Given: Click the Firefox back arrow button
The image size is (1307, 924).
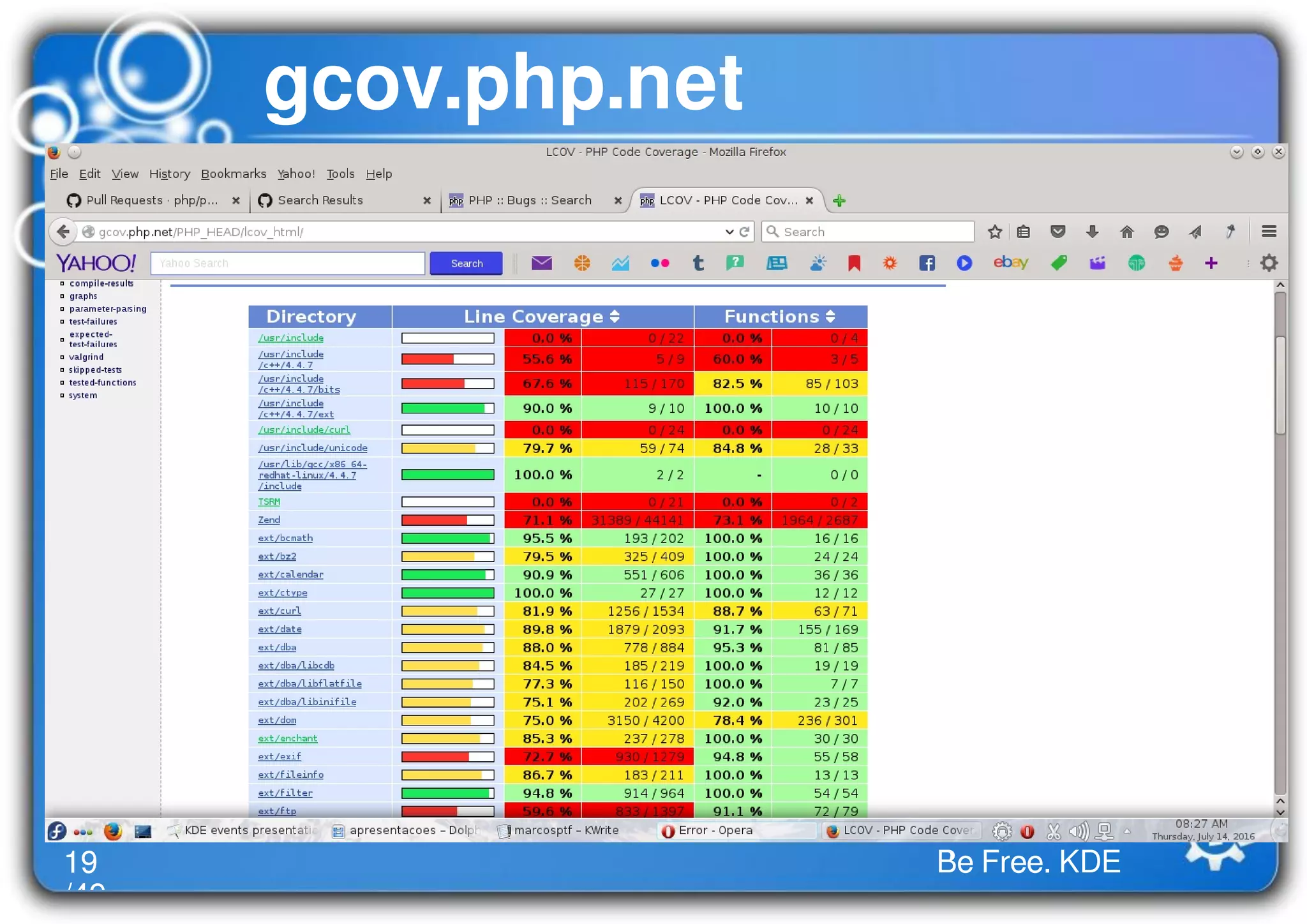Looking at the screenshot, I should [x=63, y=232].
